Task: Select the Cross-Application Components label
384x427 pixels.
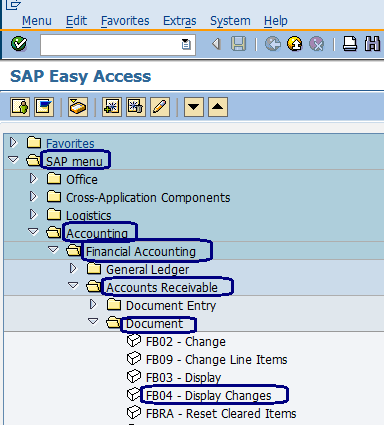Action: (148, 198)
